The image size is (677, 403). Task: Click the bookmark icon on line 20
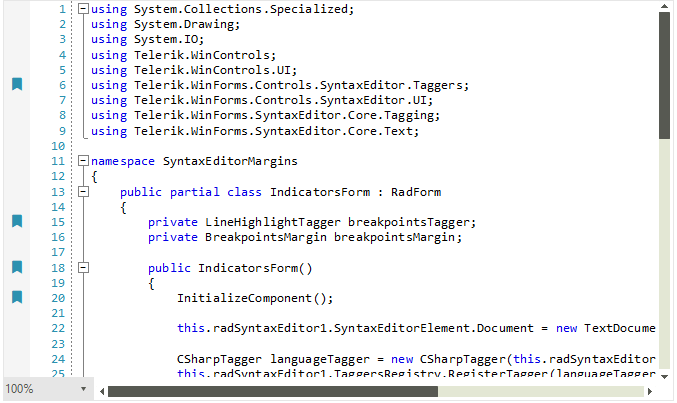17,297
